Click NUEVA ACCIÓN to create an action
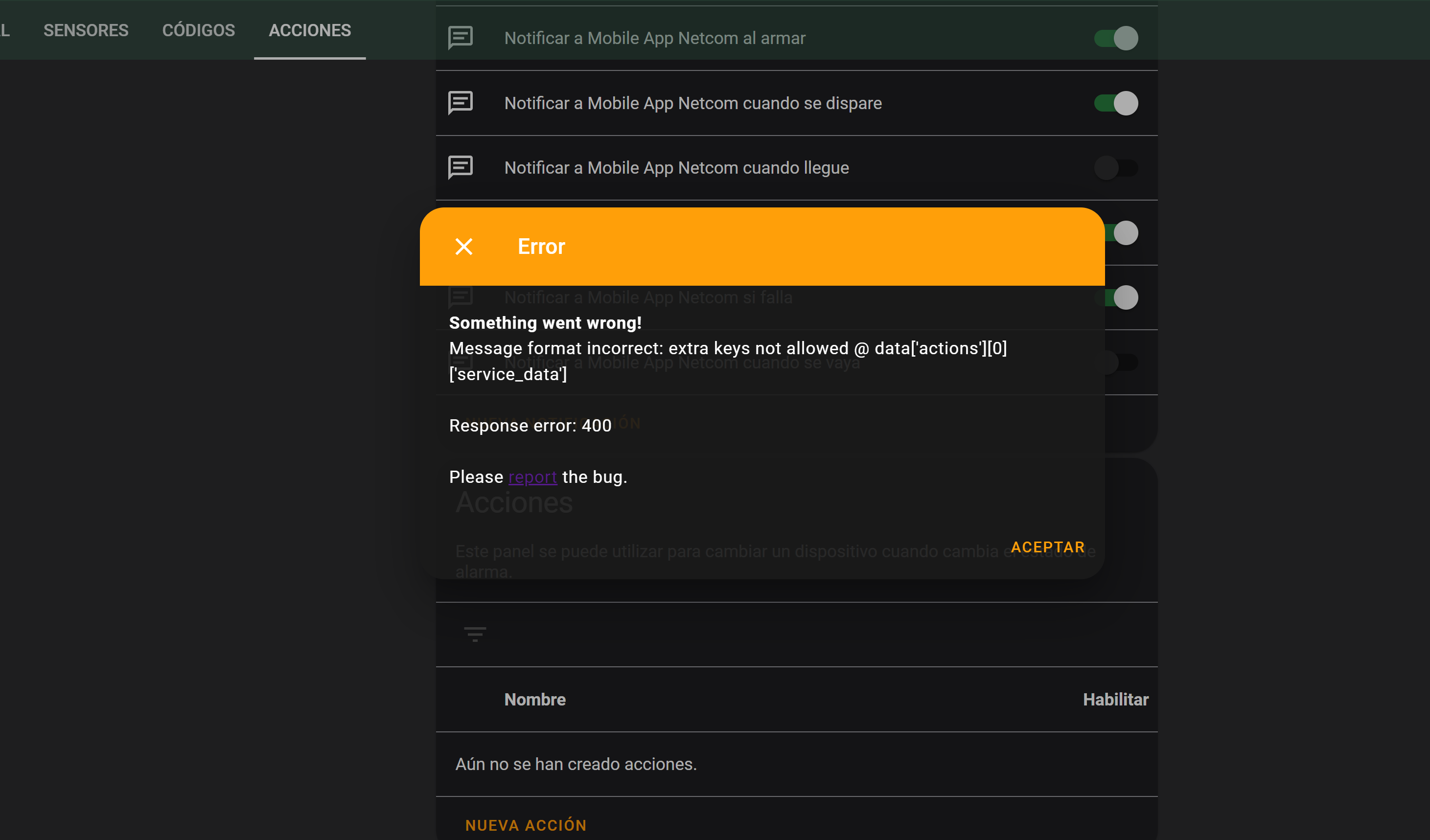 [x=526, y=825]
